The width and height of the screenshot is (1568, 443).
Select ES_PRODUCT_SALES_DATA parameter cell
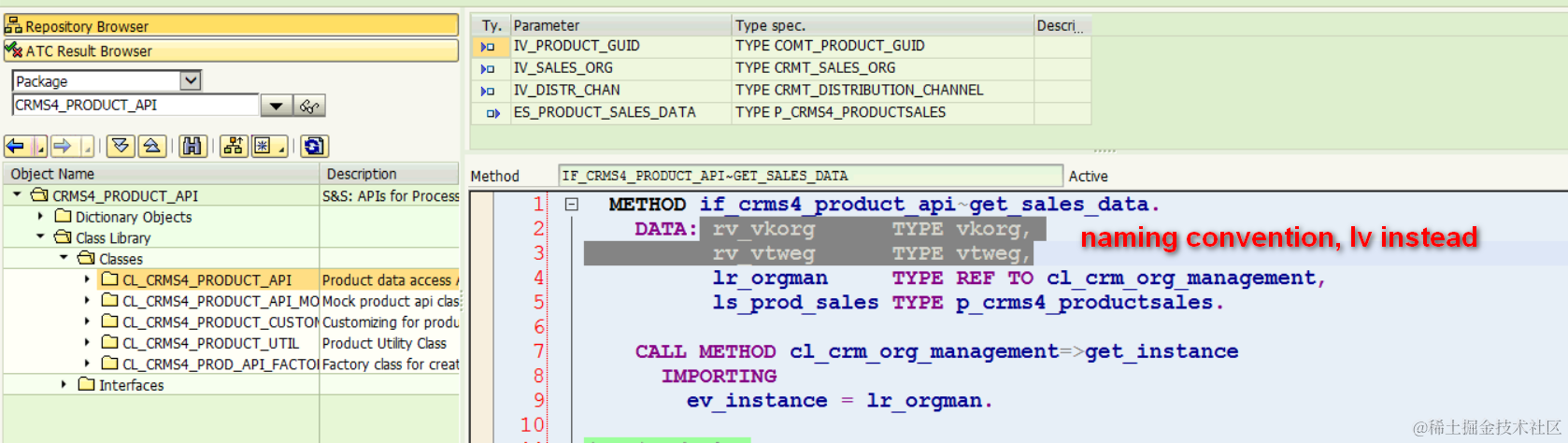point(620,112)
